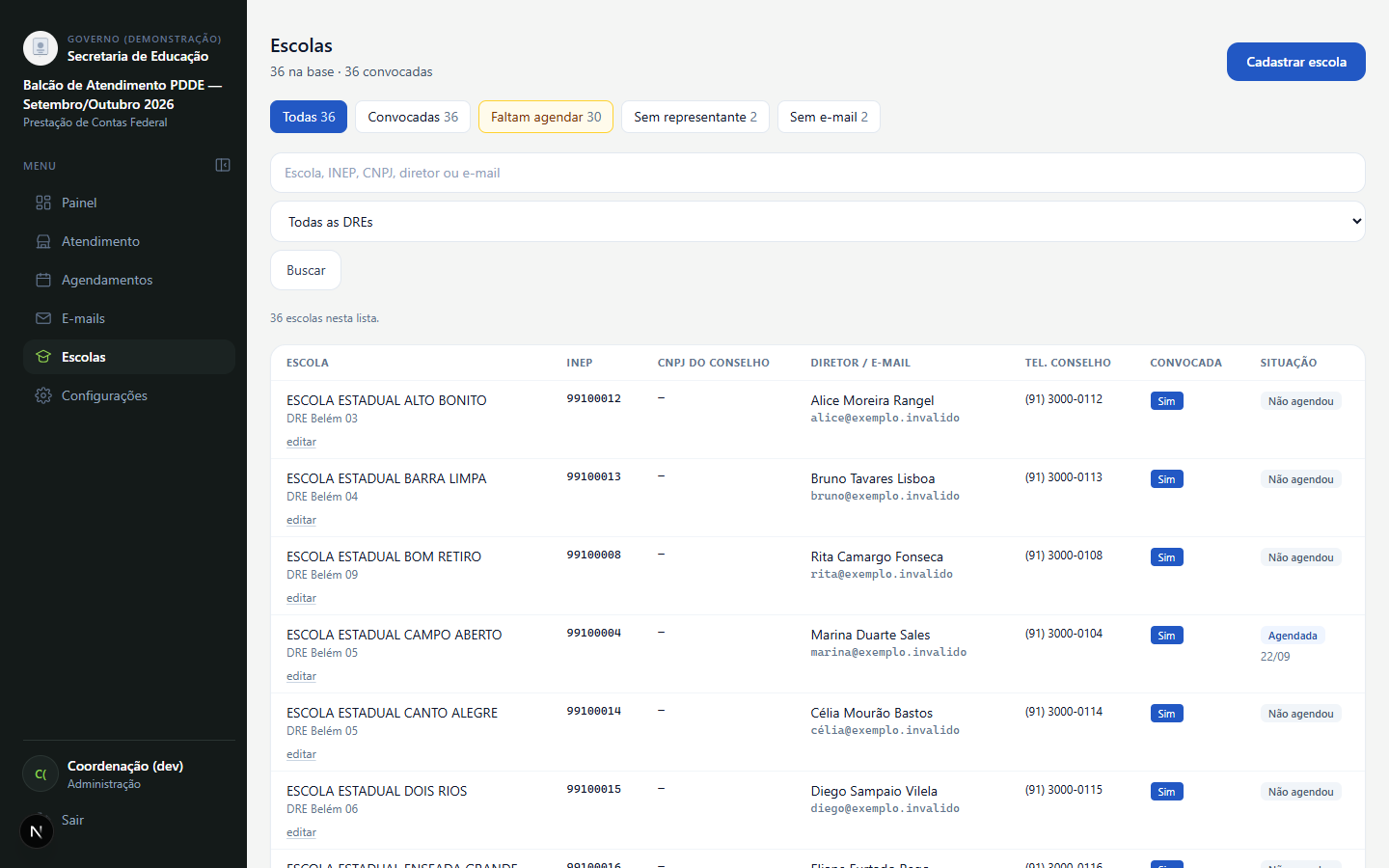Click INEP column header

click(x=580, y=363)
